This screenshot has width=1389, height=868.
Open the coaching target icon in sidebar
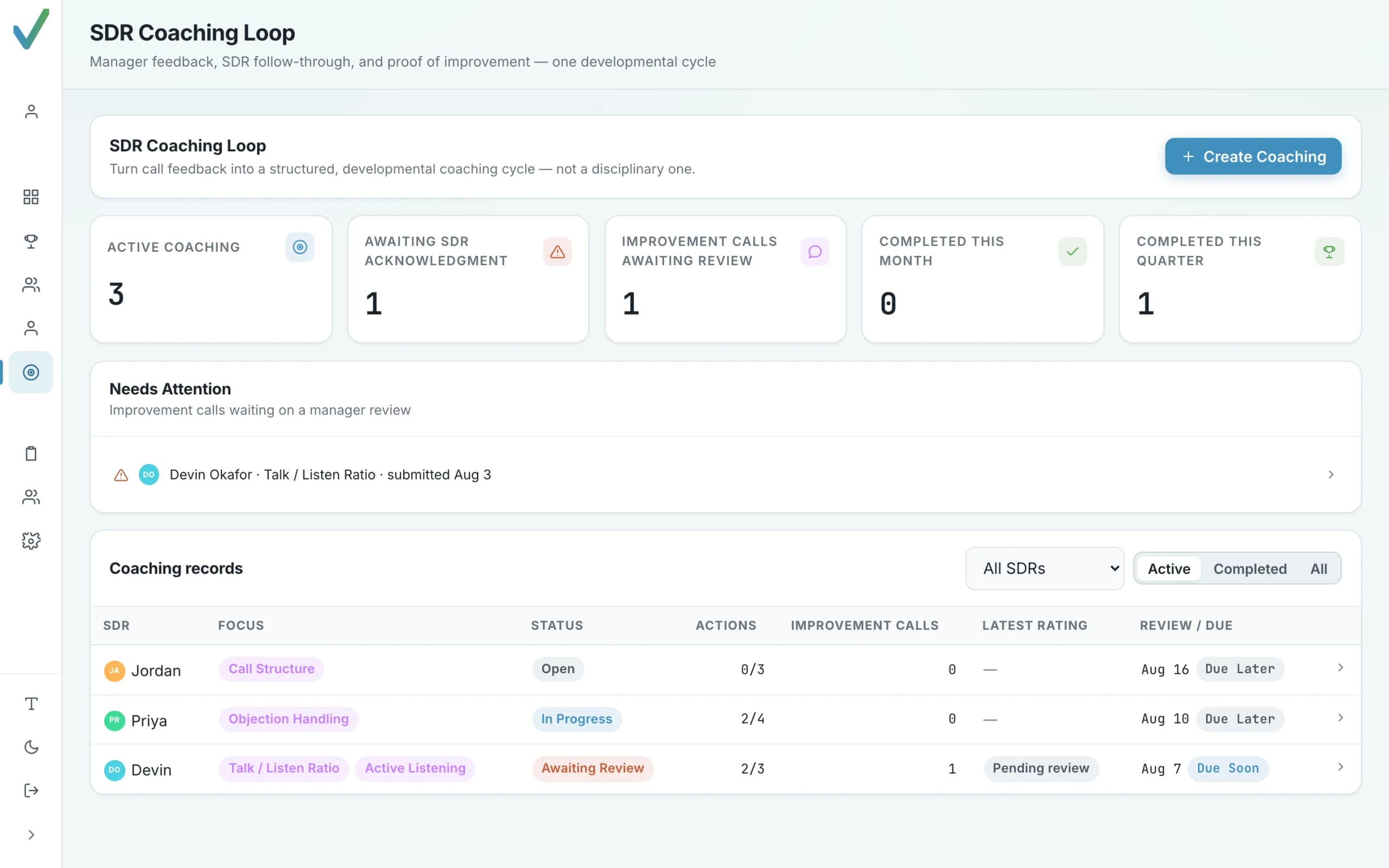click(31, 372)
